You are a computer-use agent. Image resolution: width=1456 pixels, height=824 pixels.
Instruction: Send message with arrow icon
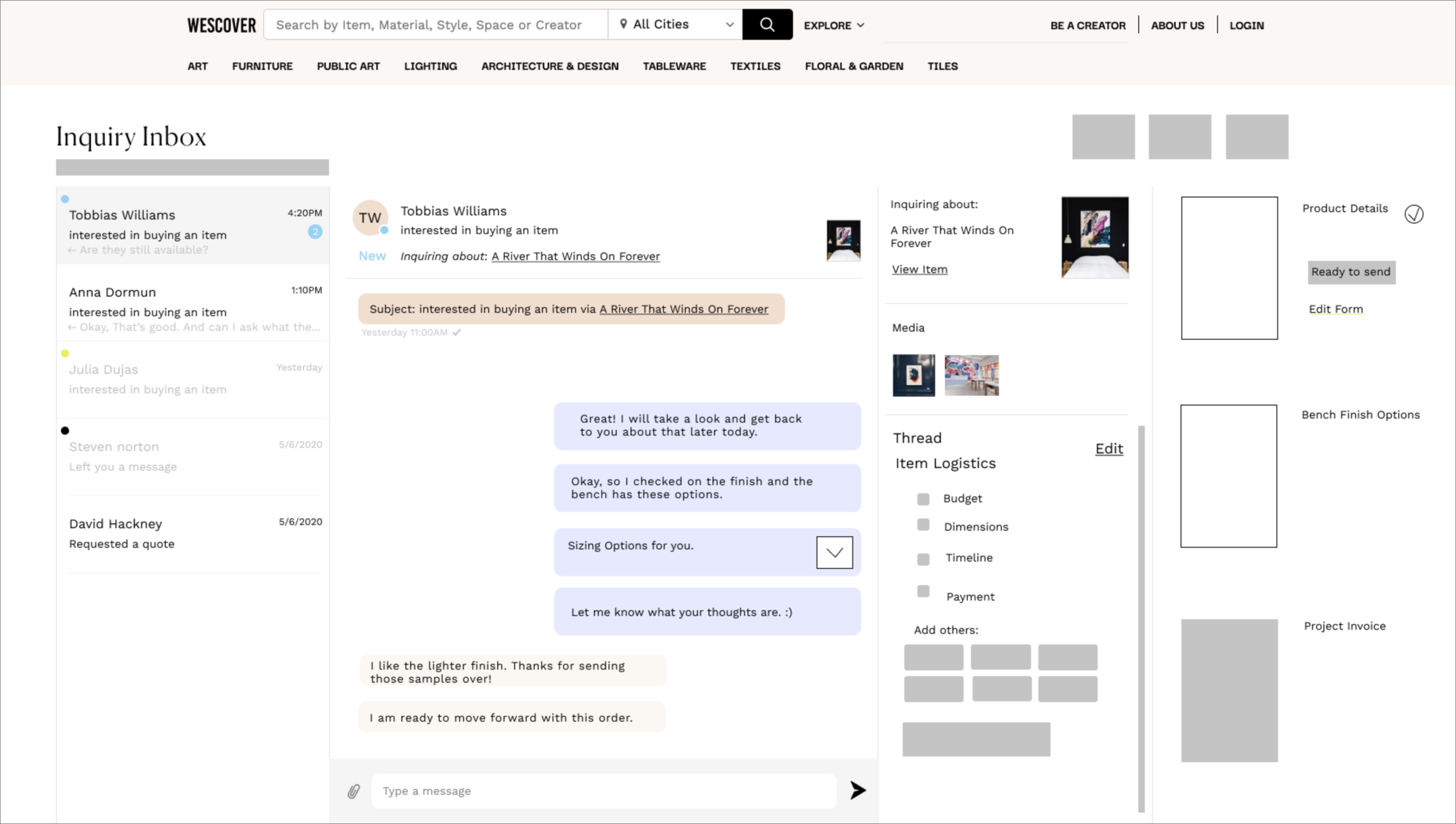pyautogui.click(x=857, y=790)
